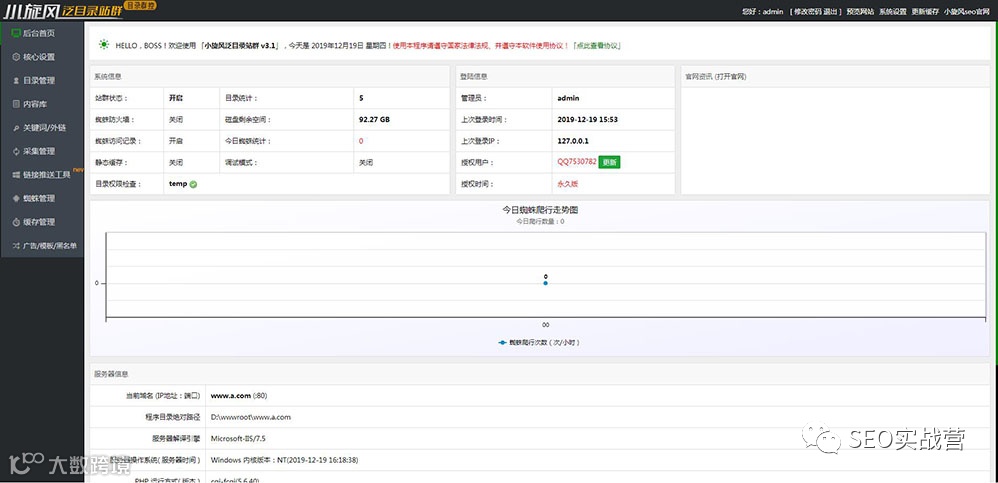Click the domain www.a.com (:80)
The width and height of the screenshot is (998, 483).
coord(239,396)
